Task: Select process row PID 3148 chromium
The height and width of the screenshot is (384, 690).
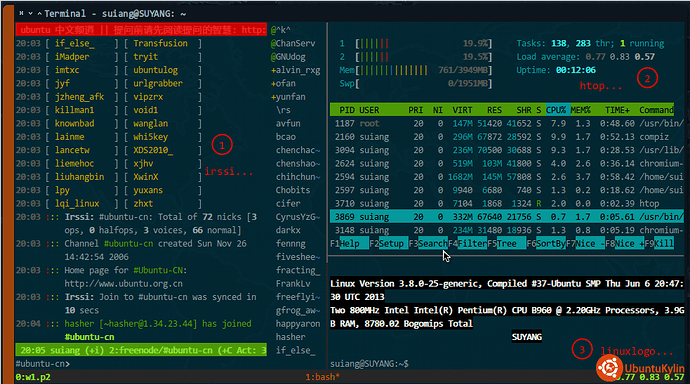Action: pyautogui.click(x=506, y=230)
